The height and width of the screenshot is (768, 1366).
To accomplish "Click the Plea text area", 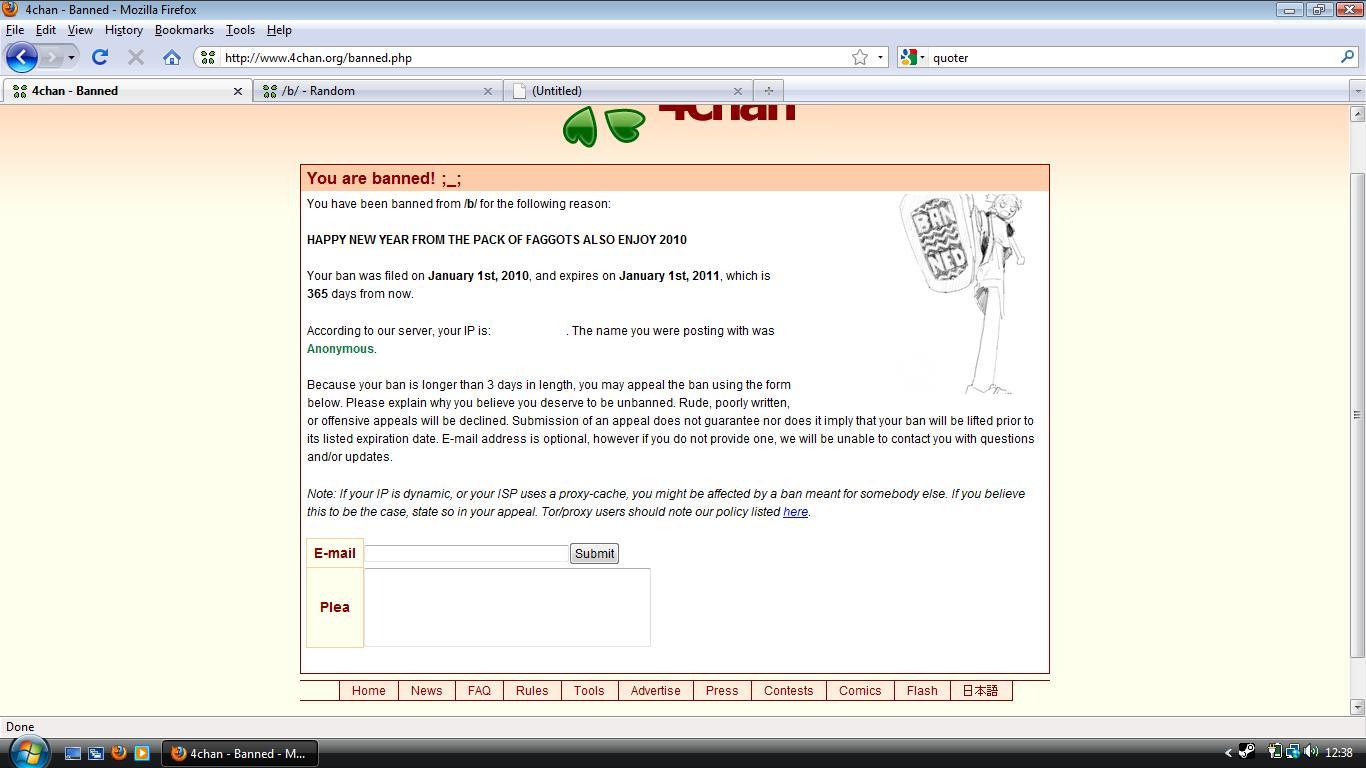I will [x=507, y=607].
